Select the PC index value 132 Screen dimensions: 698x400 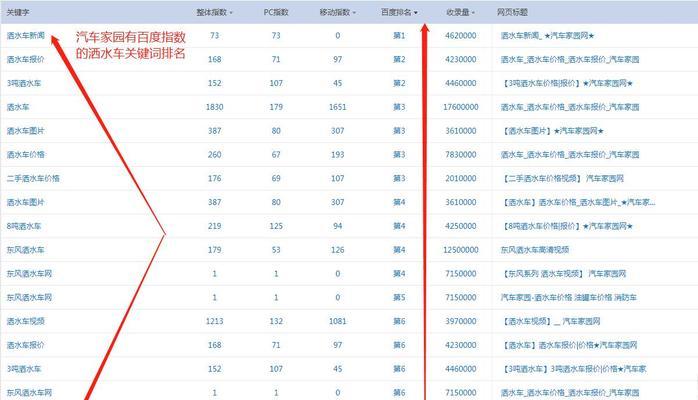point(276,321)
